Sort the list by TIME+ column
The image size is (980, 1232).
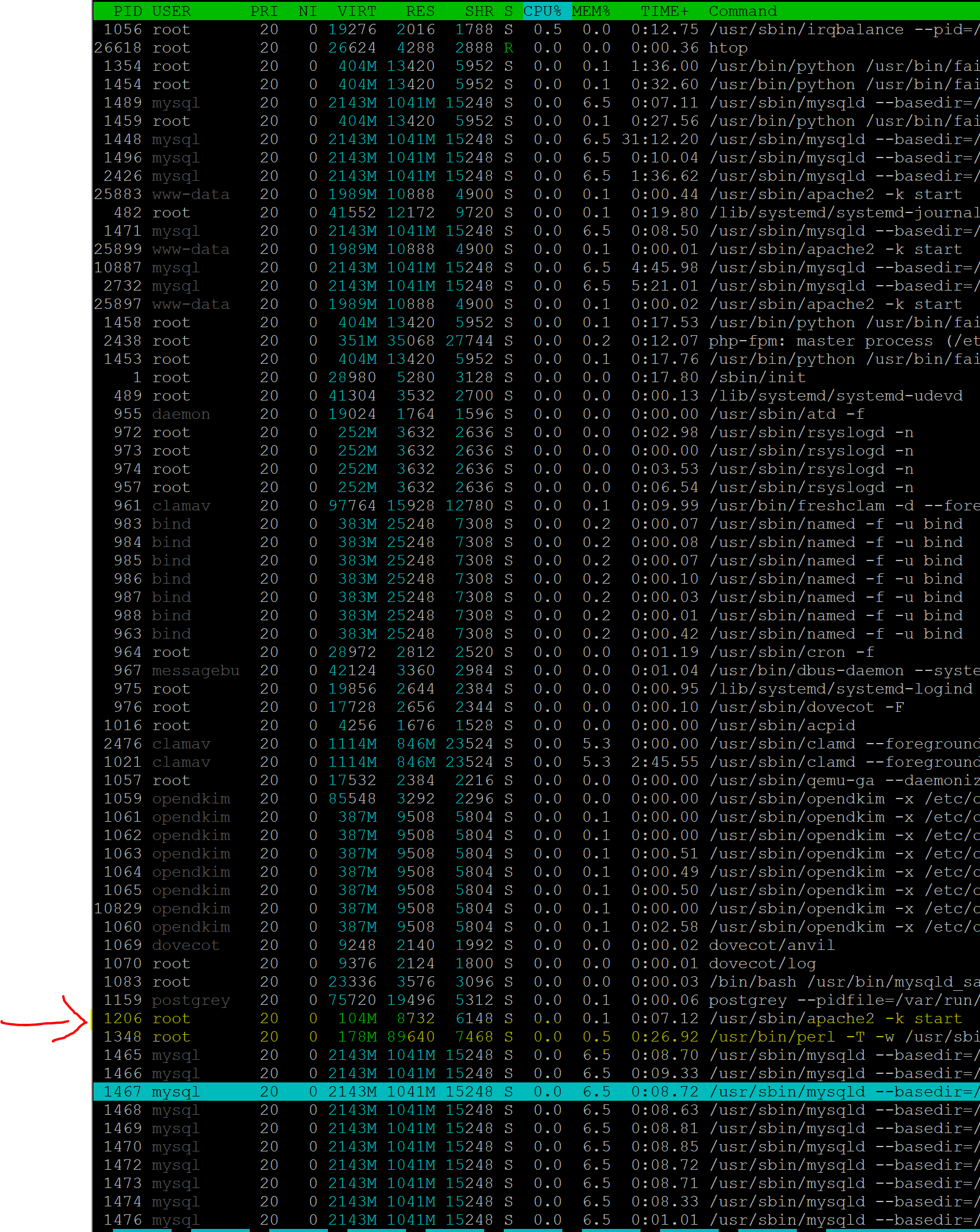(x=664, y=11)
